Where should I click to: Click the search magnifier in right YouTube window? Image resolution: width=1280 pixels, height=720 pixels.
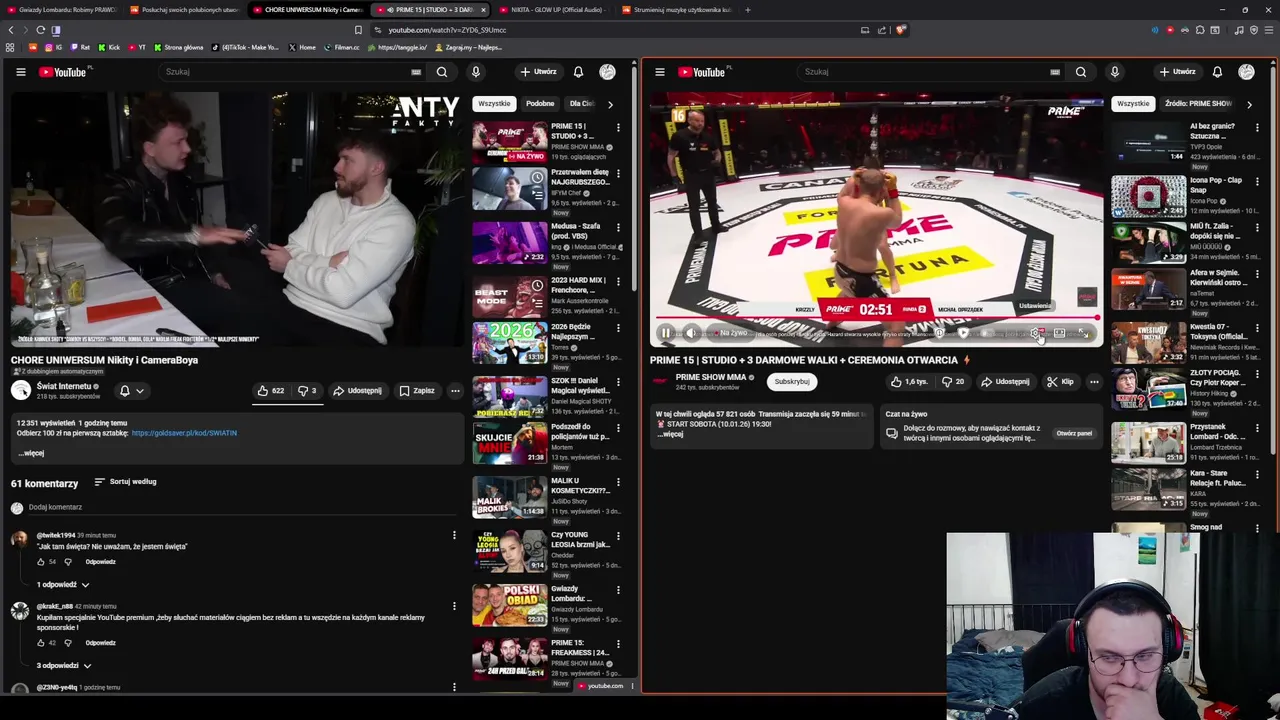point(1081,72)
